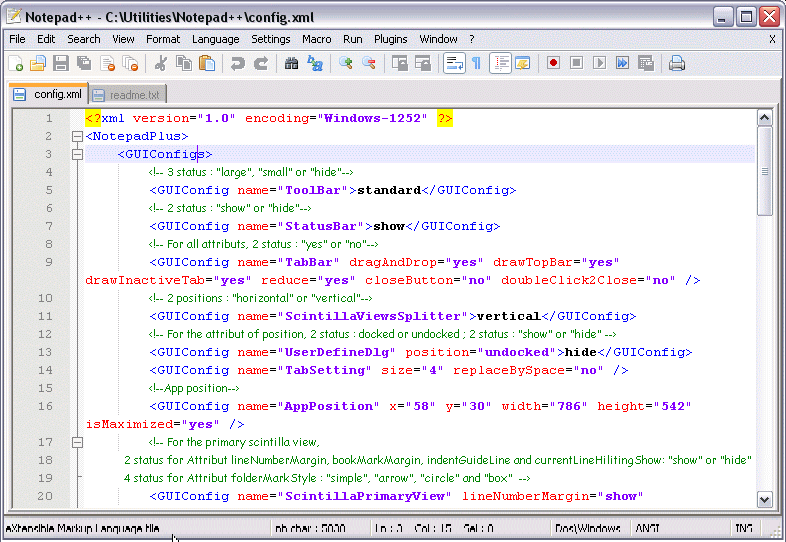Collapse the NotepadPlus fold on line 2
The height and width of the screenshot is (542, 786).
(x=77, y=136)
